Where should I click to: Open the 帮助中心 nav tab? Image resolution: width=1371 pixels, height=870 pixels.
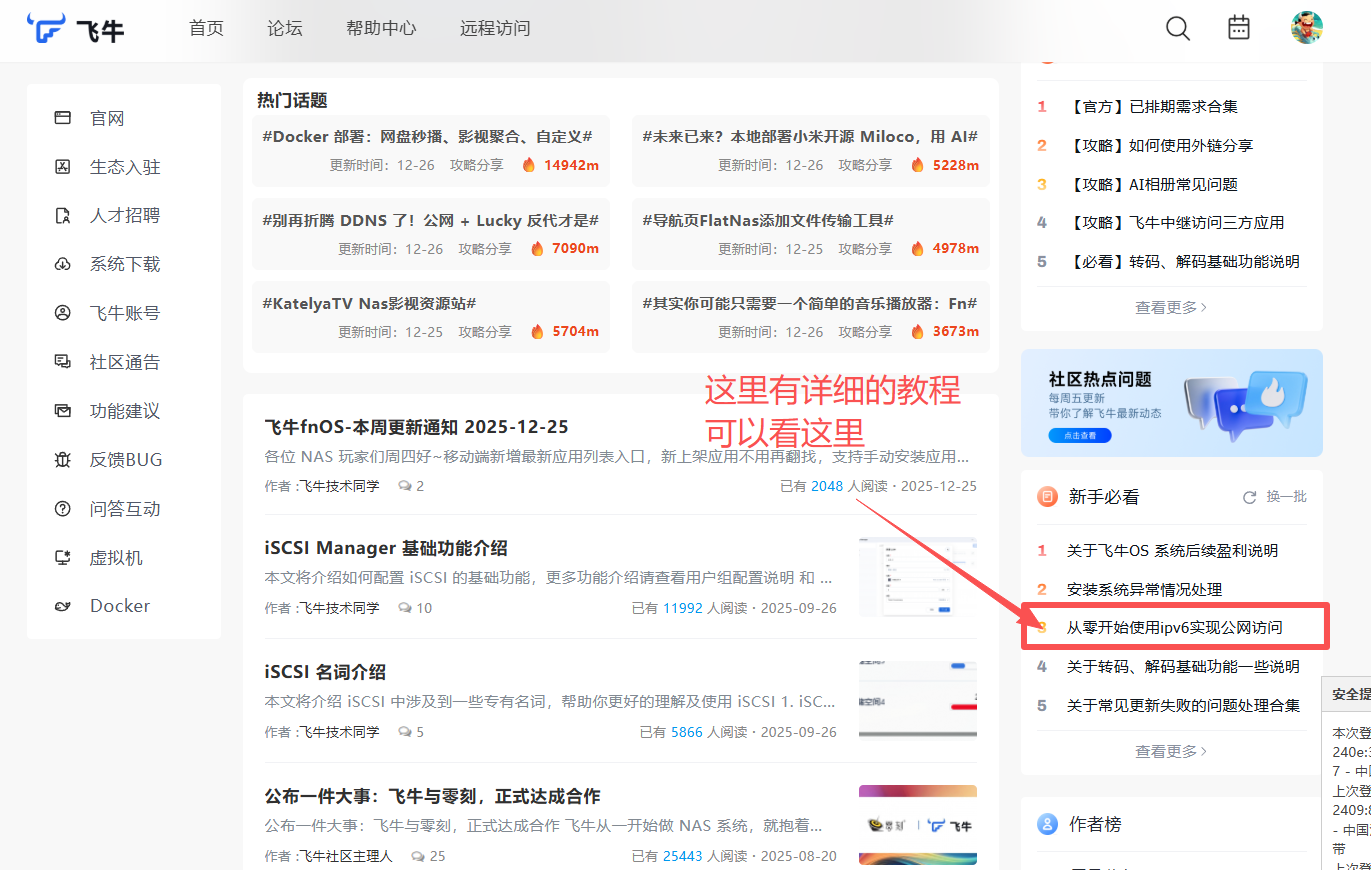tap(381, 28)
